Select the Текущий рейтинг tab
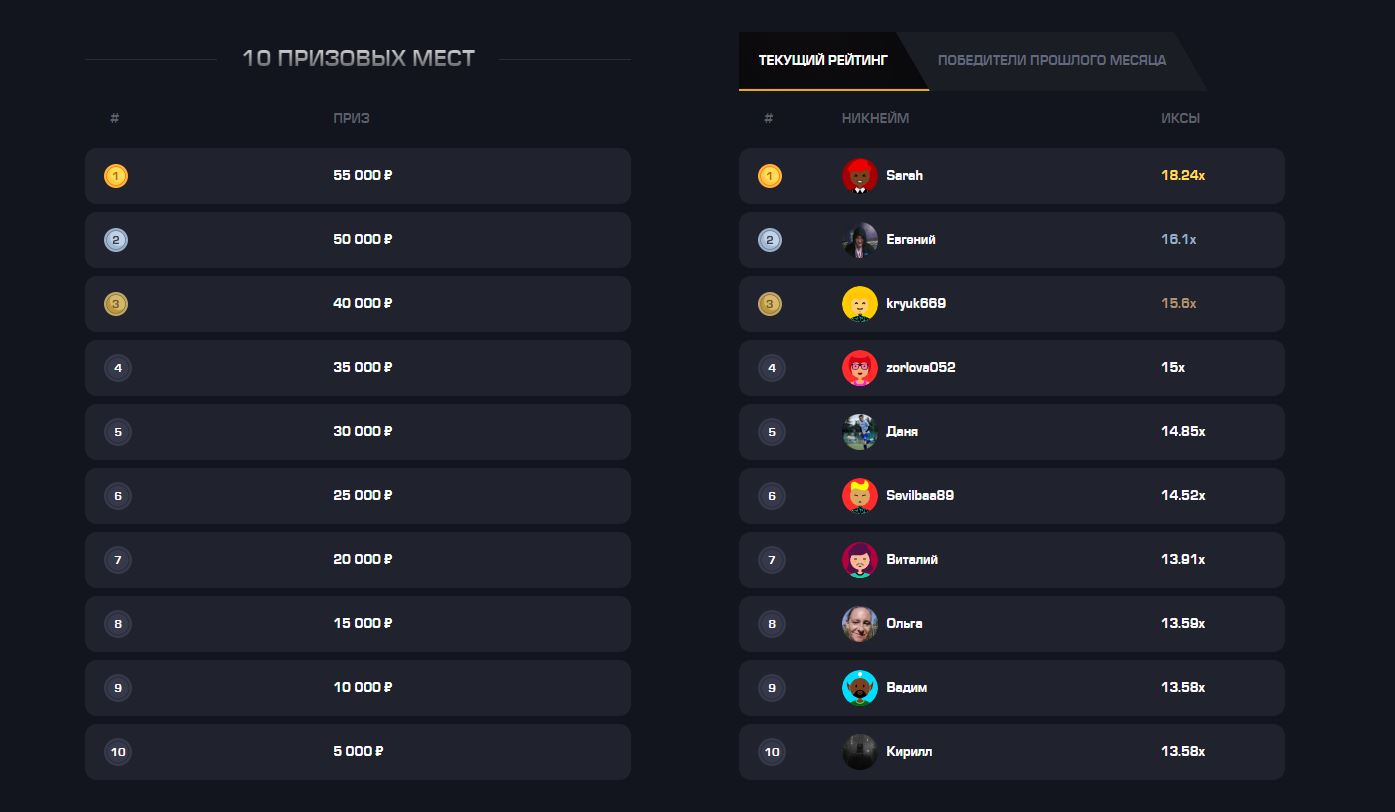This screenshot has height=812, width=1395. click(x=823, y=60)
